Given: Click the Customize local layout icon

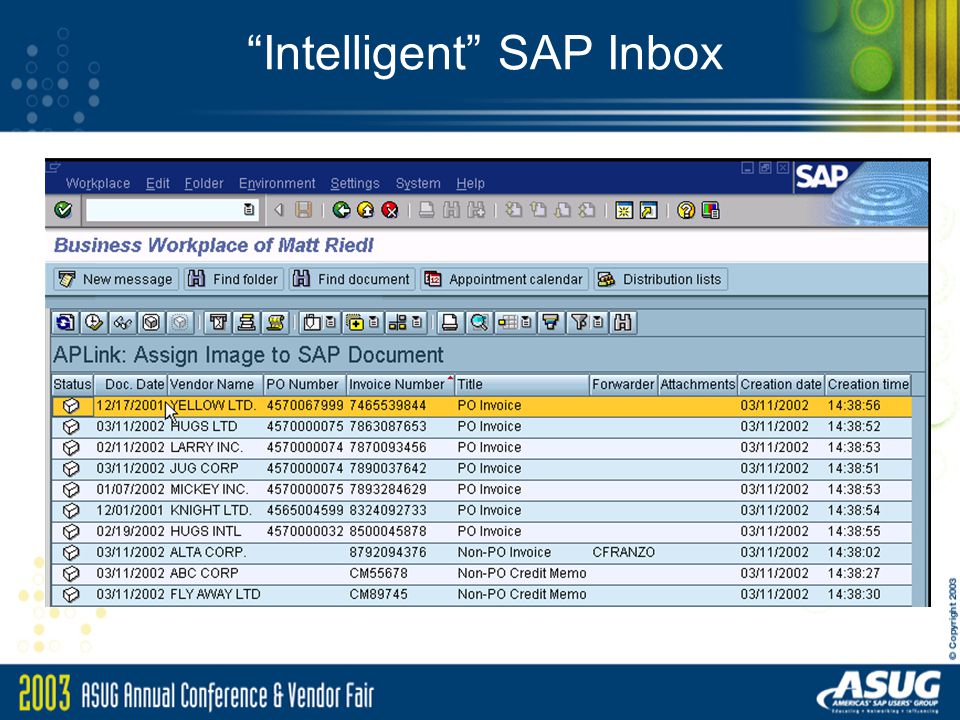Looking at the screenshot, I should pyautogui.click(x=710, y=210).
